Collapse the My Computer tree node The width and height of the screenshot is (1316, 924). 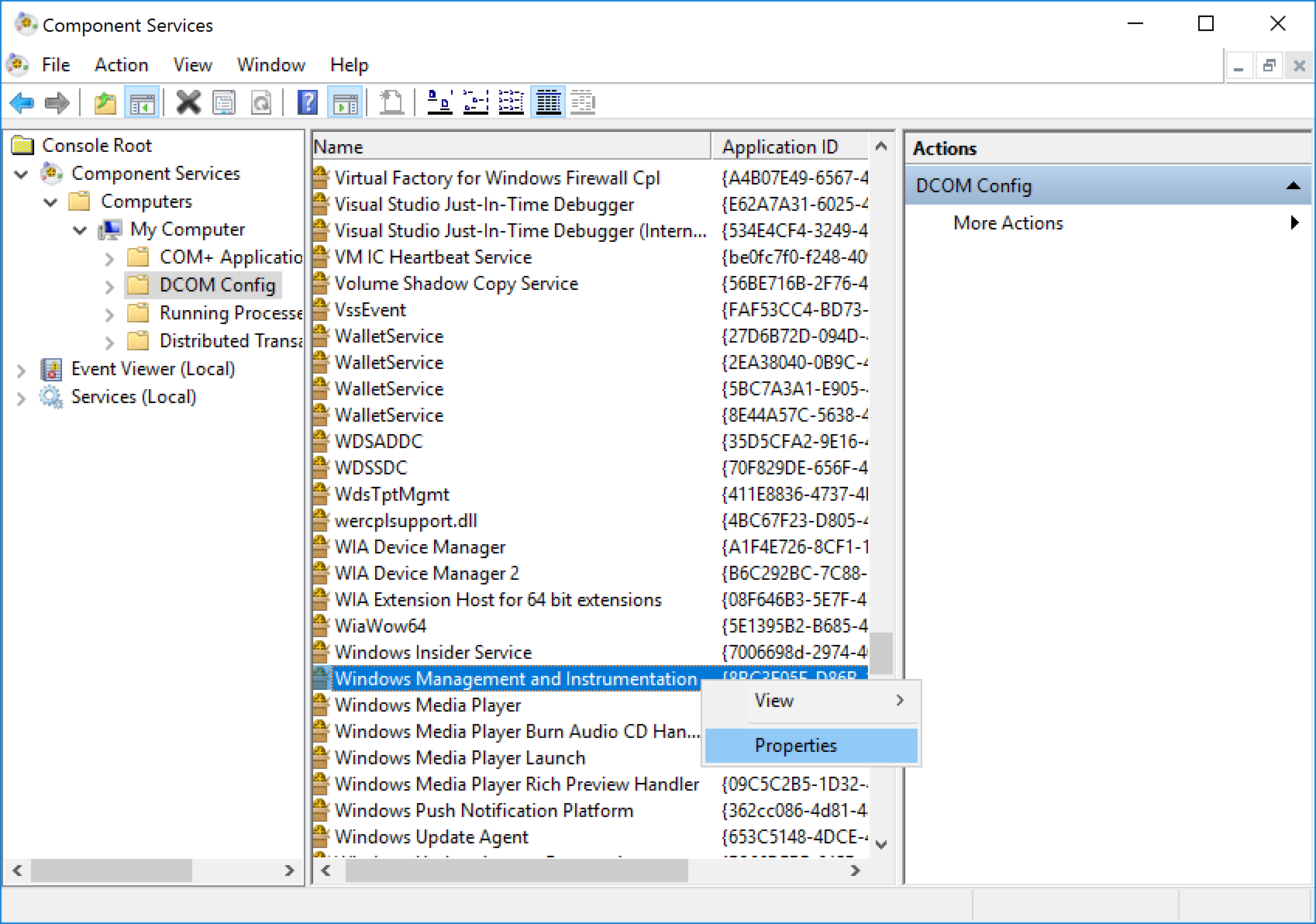click(x=80, y=230)
